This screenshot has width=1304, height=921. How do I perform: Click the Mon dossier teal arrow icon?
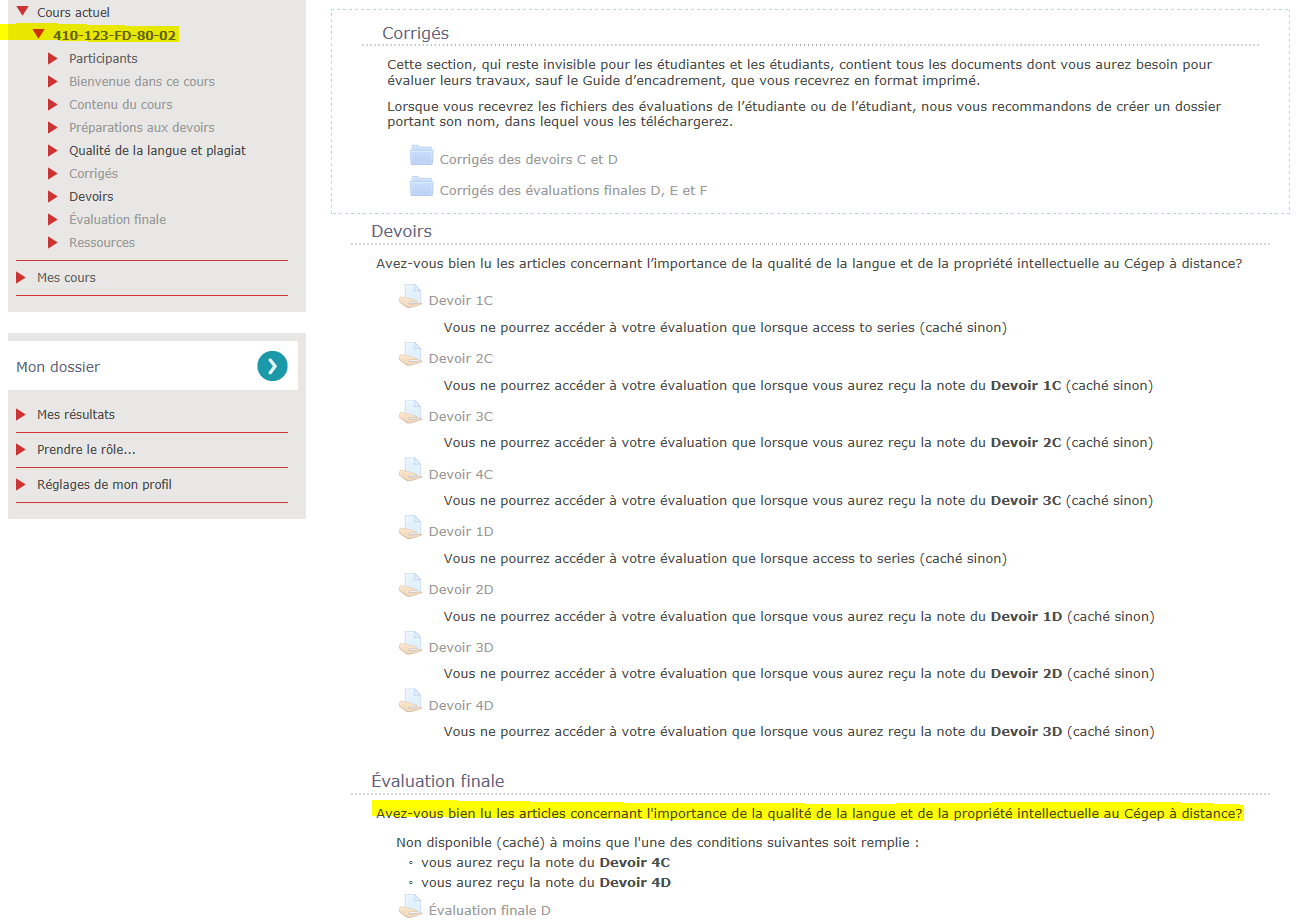[x=272, y=367]
